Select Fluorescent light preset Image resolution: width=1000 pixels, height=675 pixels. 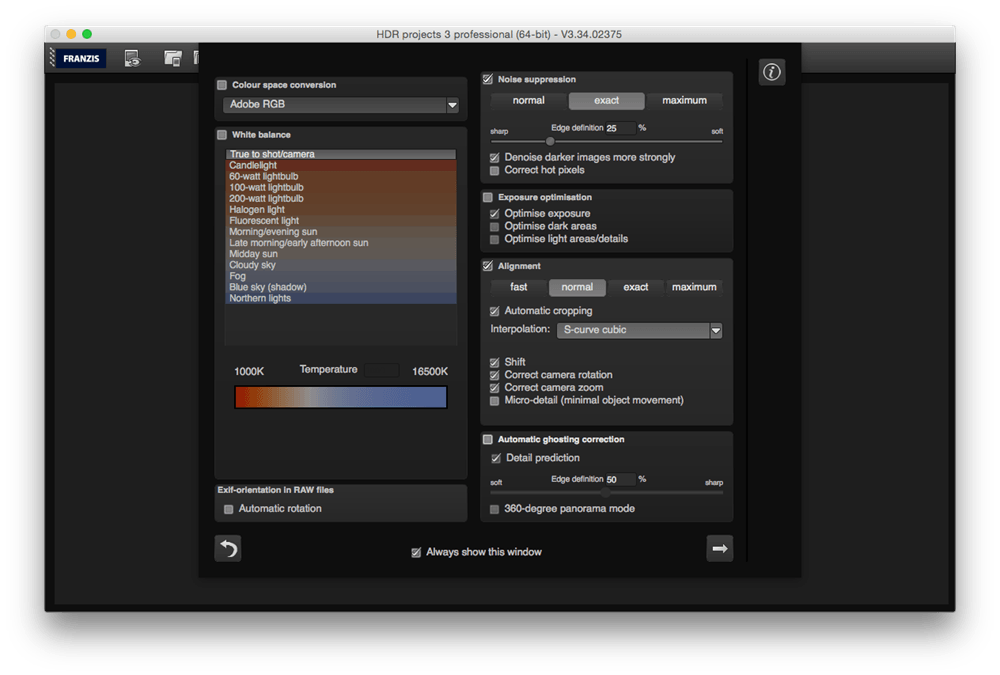(341, 221)
